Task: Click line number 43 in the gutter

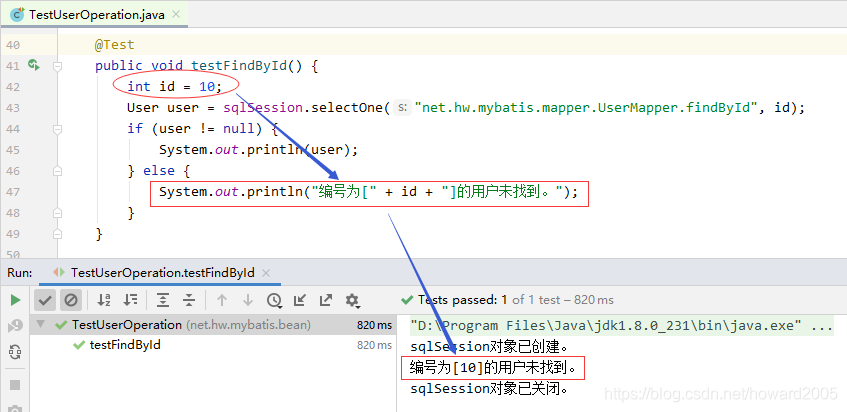Action: coord(12,108)
